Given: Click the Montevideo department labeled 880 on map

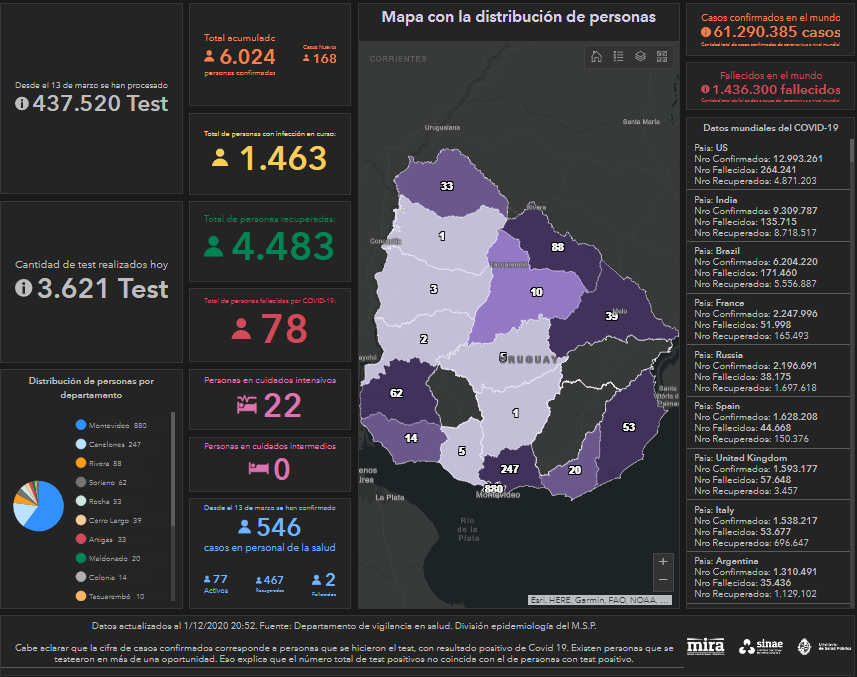Looking at the screenshot, I should point(493,489).
